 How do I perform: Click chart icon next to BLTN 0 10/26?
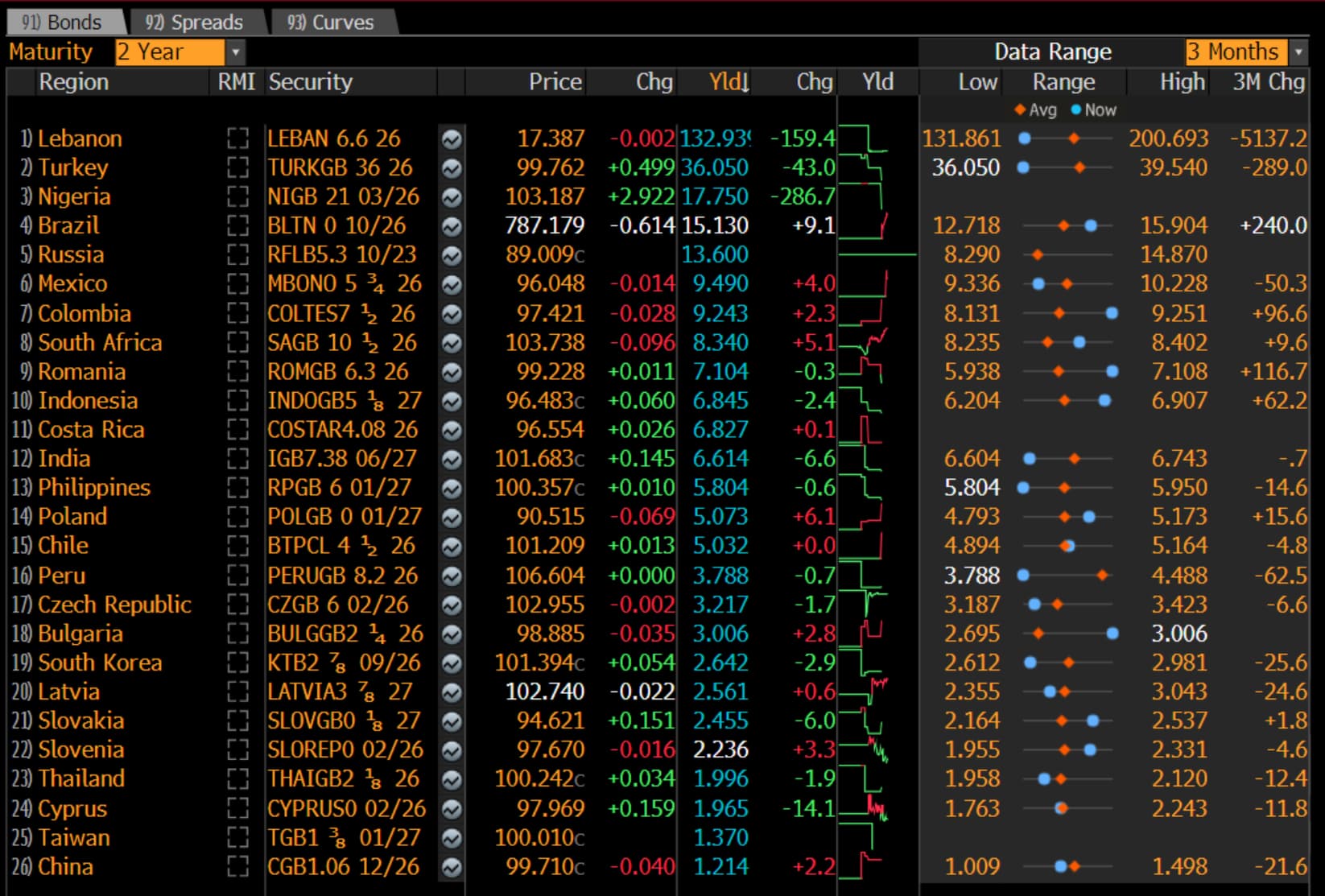[452, 226]
